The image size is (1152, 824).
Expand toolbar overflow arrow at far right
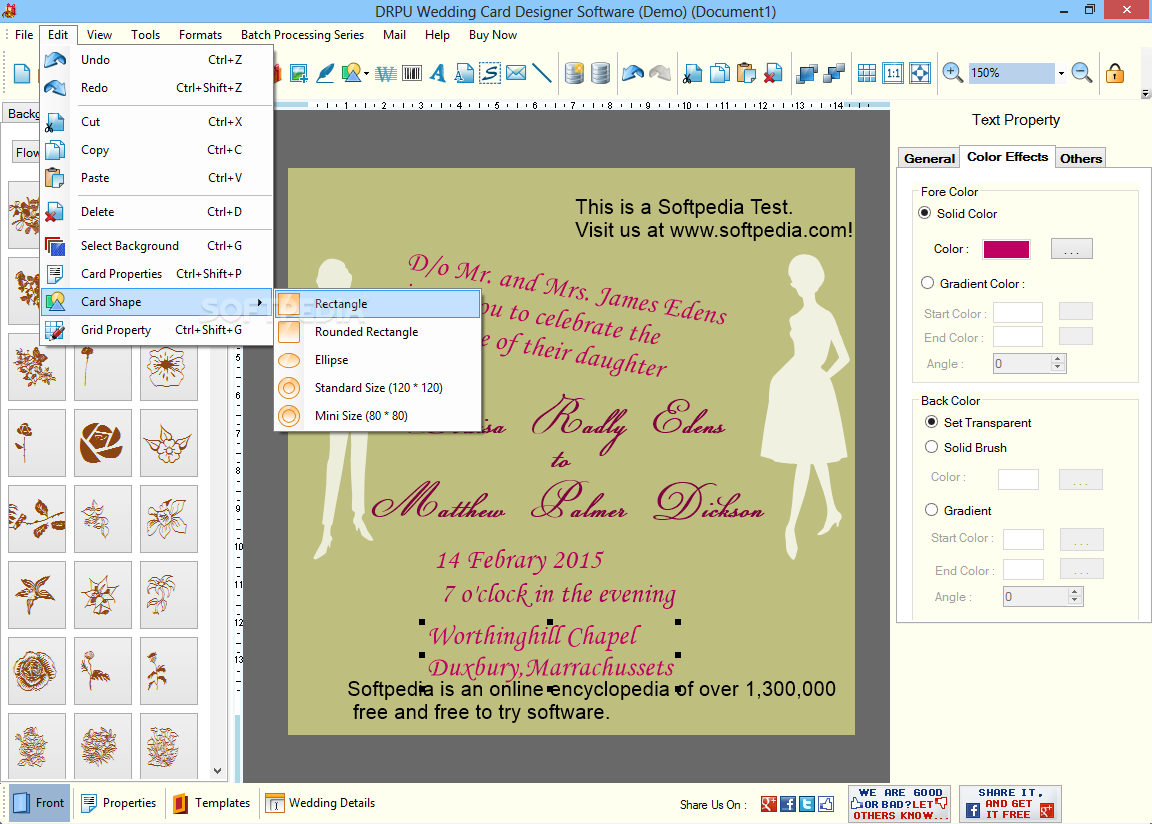pos(1145,94)
